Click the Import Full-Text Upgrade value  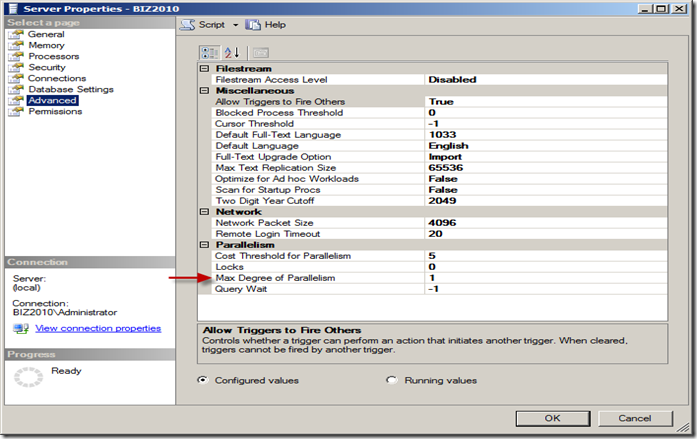tap(546, 157)
